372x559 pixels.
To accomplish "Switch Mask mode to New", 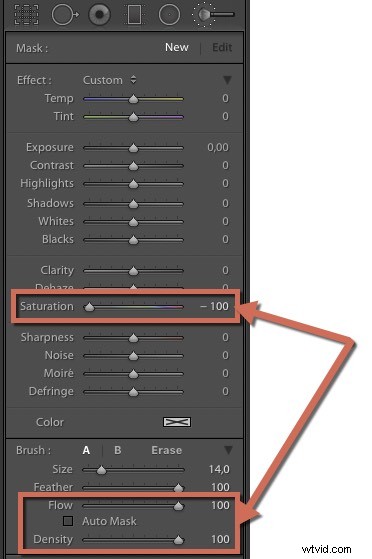I will 177,47.
